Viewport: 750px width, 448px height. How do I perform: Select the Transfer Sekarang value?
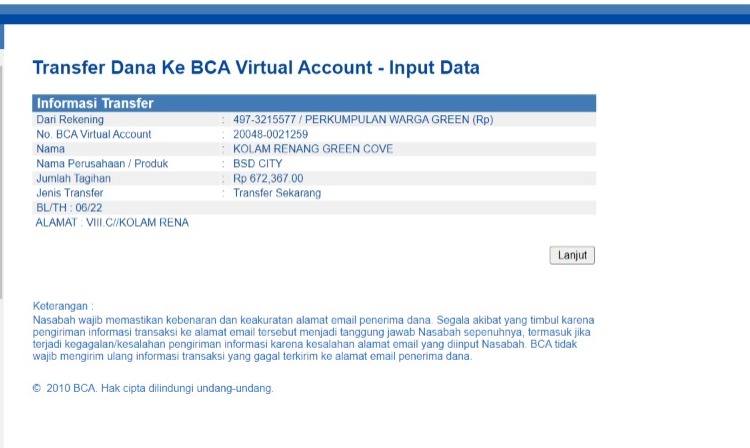(x=273, y=193)
